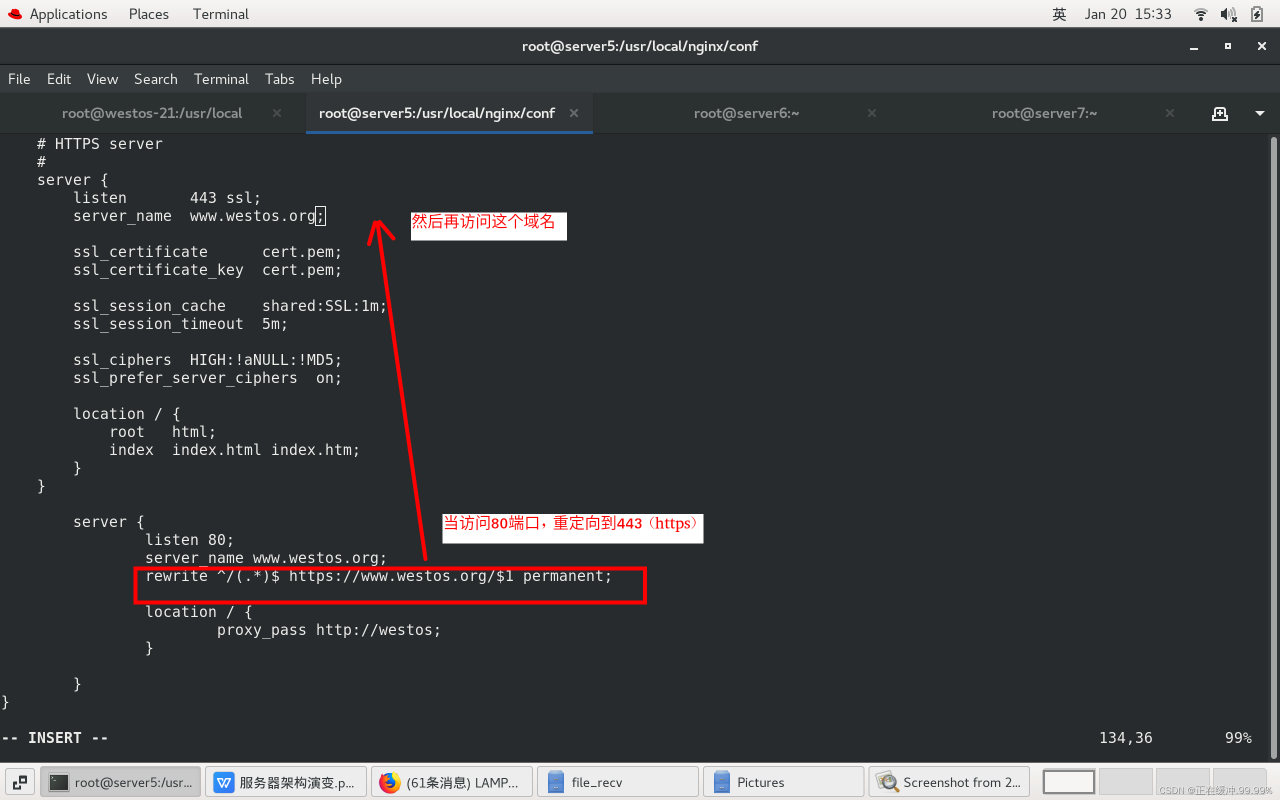Click the show desktop icon in taskbar
Screen dimensions: 1280x800
(20, 782)
